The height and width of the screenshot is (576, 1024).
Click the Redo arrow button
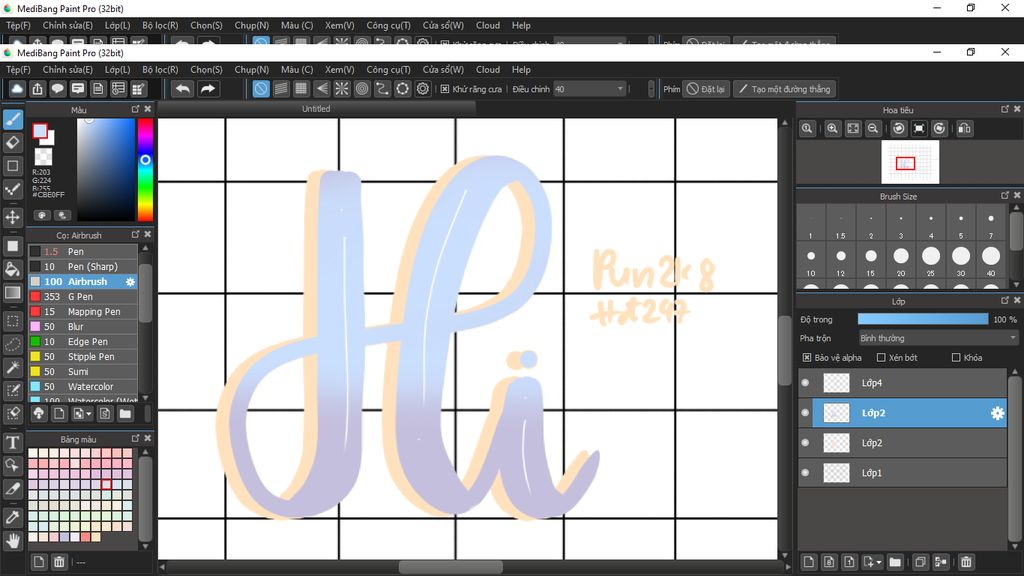[x=208, y=89]
